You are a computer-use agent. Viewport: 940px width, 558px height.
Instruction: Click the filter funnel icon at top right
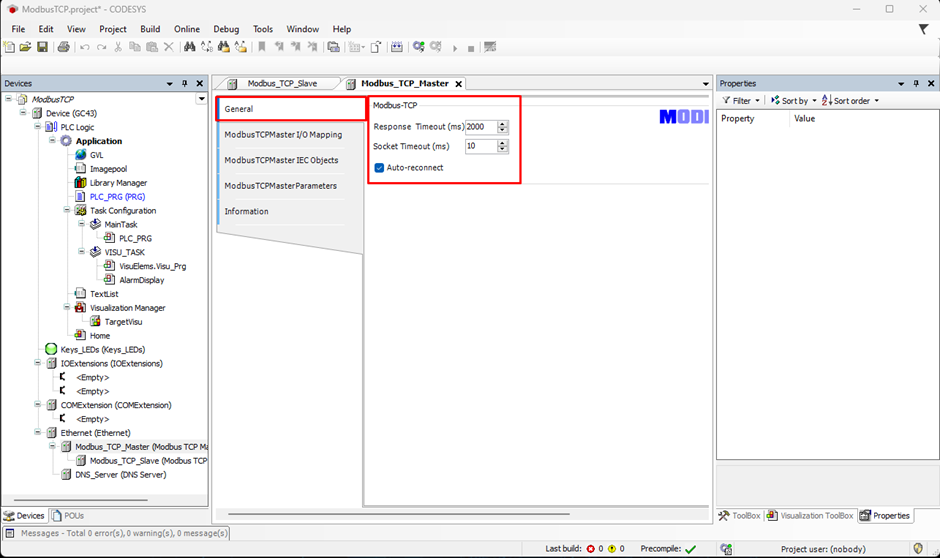pyautogui.click(x=923, y=29)
